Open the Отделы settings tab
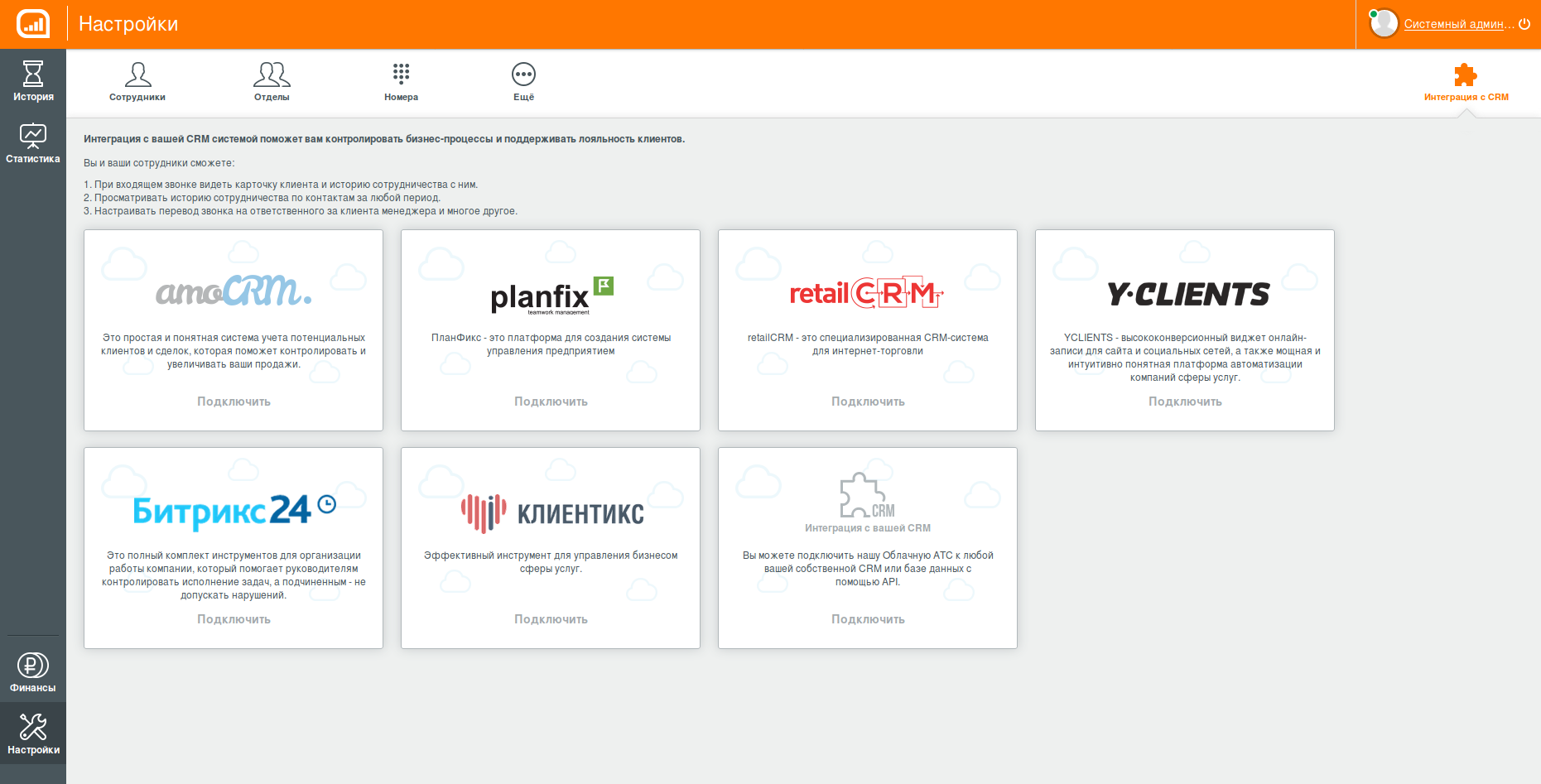The height and width of the screenshot is (784, 1541). (x=272, y=81)
